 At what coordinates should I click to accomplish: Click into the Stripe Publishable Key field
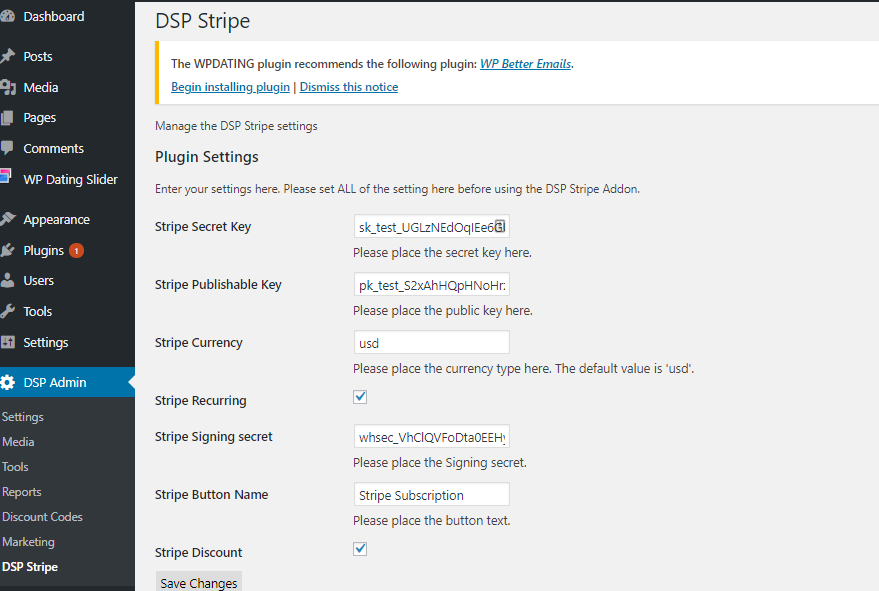[x=432, y=285]
